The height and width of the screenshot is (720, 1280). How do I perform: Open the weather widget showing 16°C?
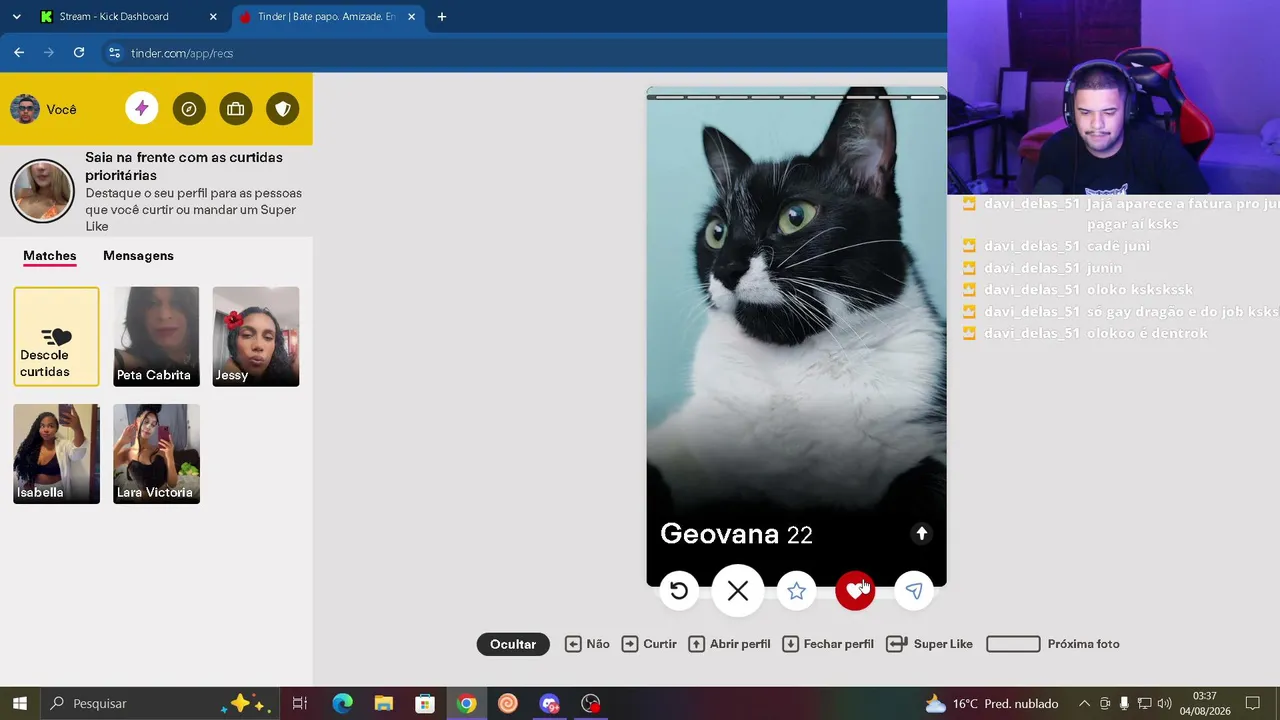click(x=991, y=703)
